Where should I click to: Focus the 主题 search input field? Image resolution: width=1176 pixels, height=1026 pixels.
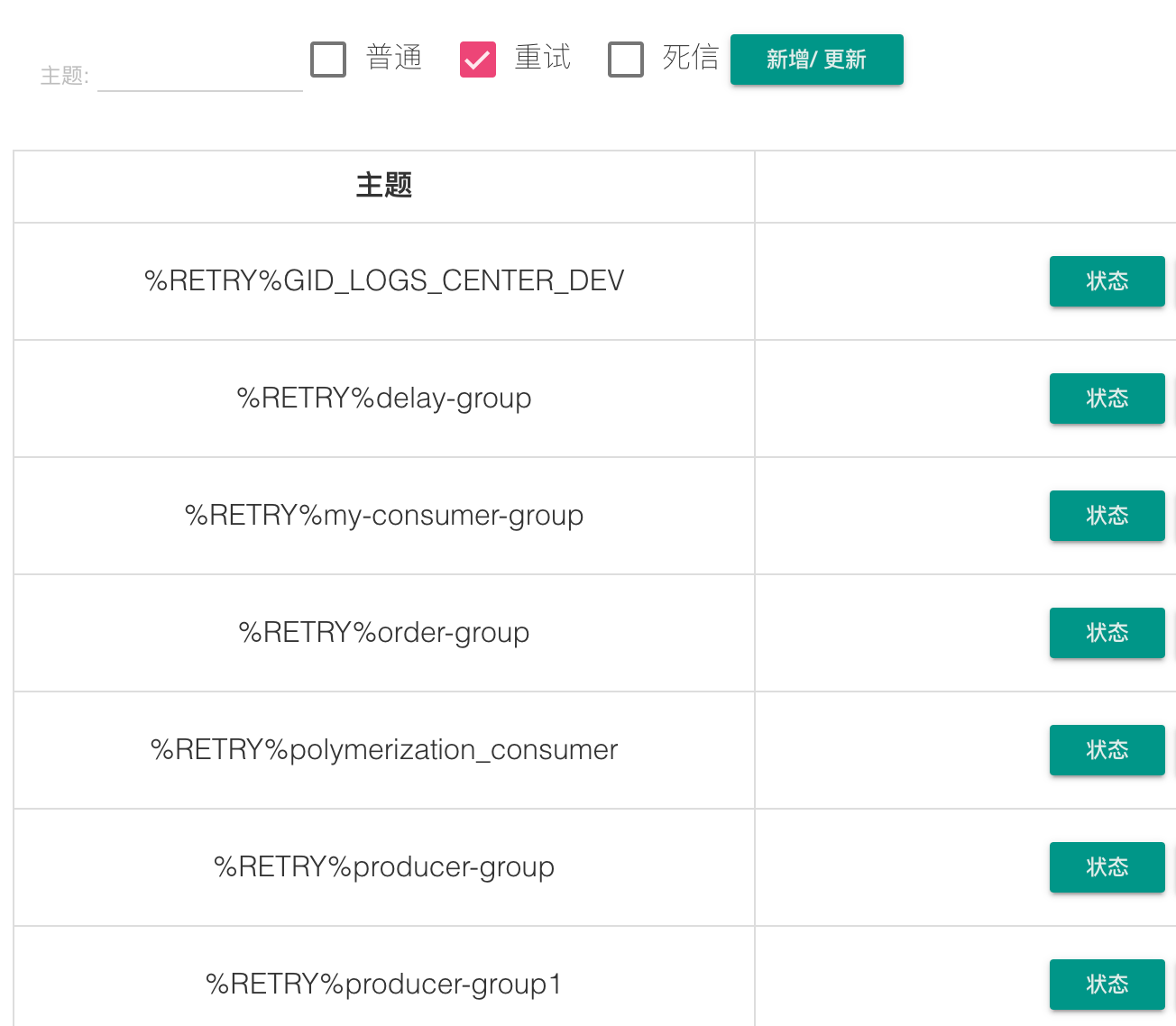pos(200,75)
